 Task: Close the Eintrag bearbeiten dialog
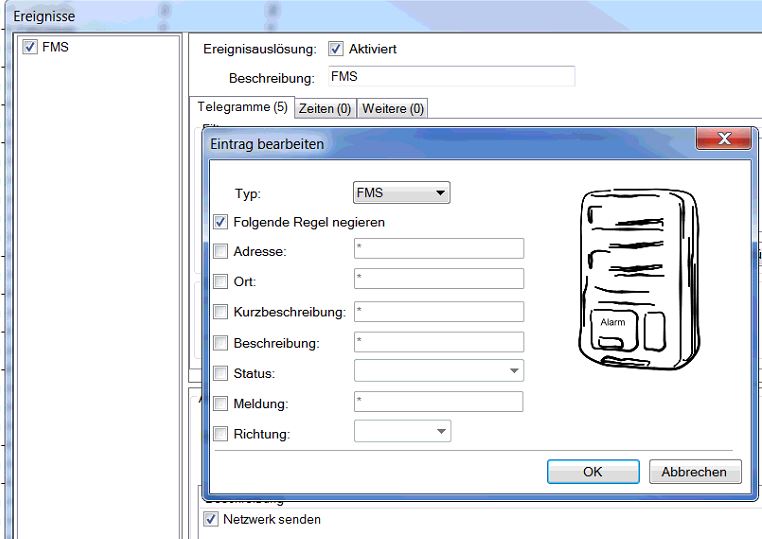pyautogui.click(x=722, y=139)
